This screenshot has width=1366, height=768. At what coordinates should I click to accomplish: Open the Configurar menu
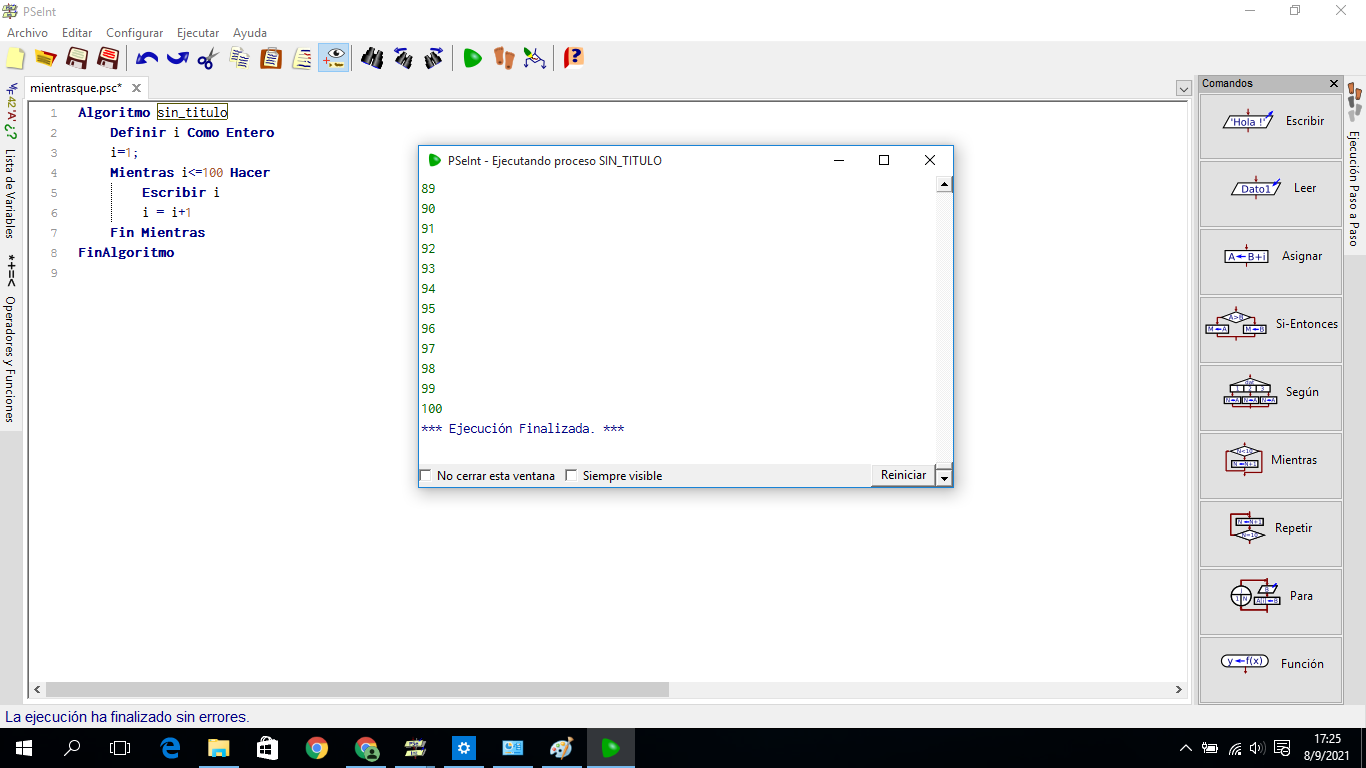[x=134, y=33]
